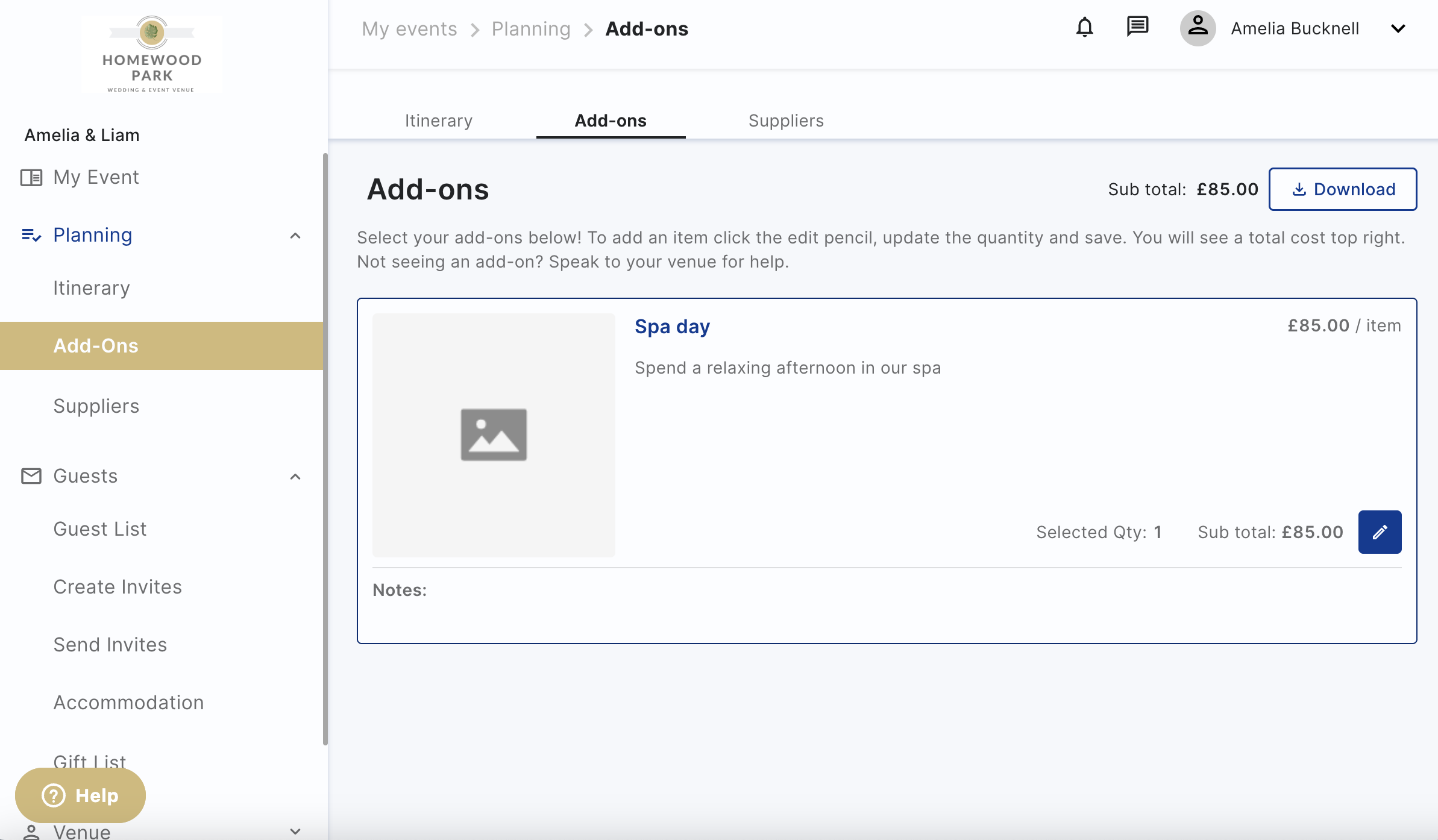Open Guests in sidebar
Image resolution: width=1438 pixels, height=840 pixels.
(86, 476)
